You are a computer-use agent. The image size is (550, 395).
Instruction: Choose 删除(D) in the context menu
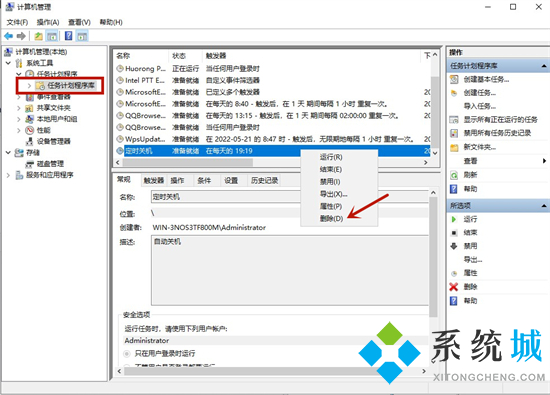[x=331, y=219]
